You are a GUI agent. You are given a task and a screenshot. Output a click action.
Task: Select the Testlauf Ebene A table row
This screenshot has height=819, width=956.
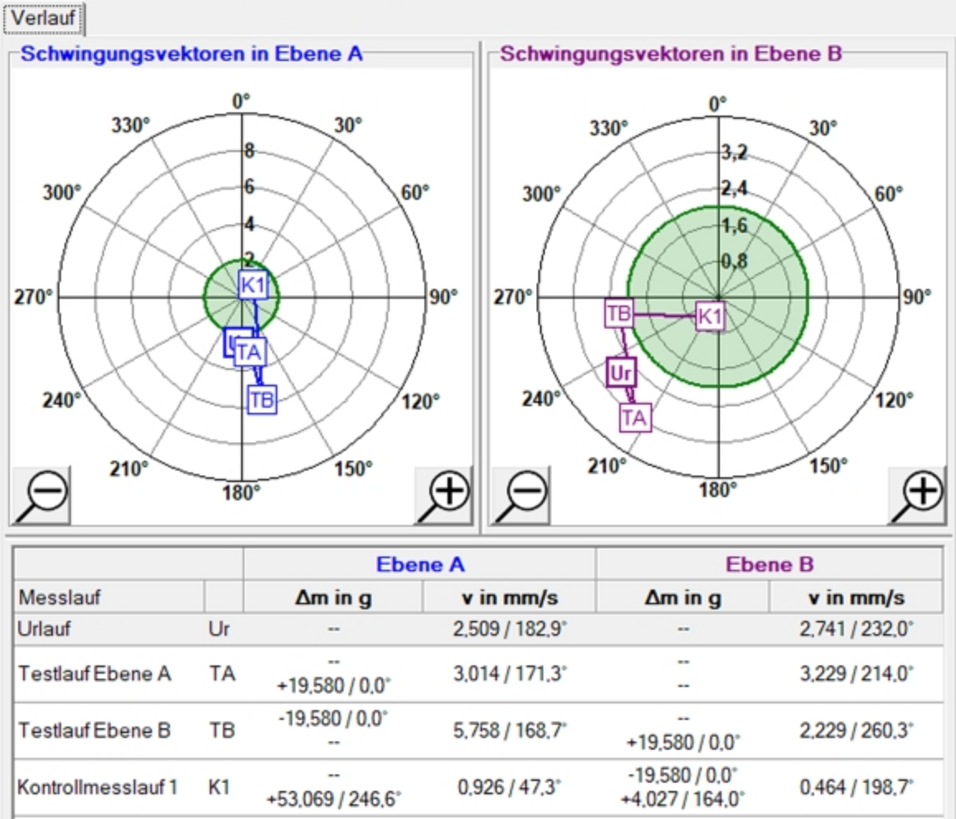[110, 674]
